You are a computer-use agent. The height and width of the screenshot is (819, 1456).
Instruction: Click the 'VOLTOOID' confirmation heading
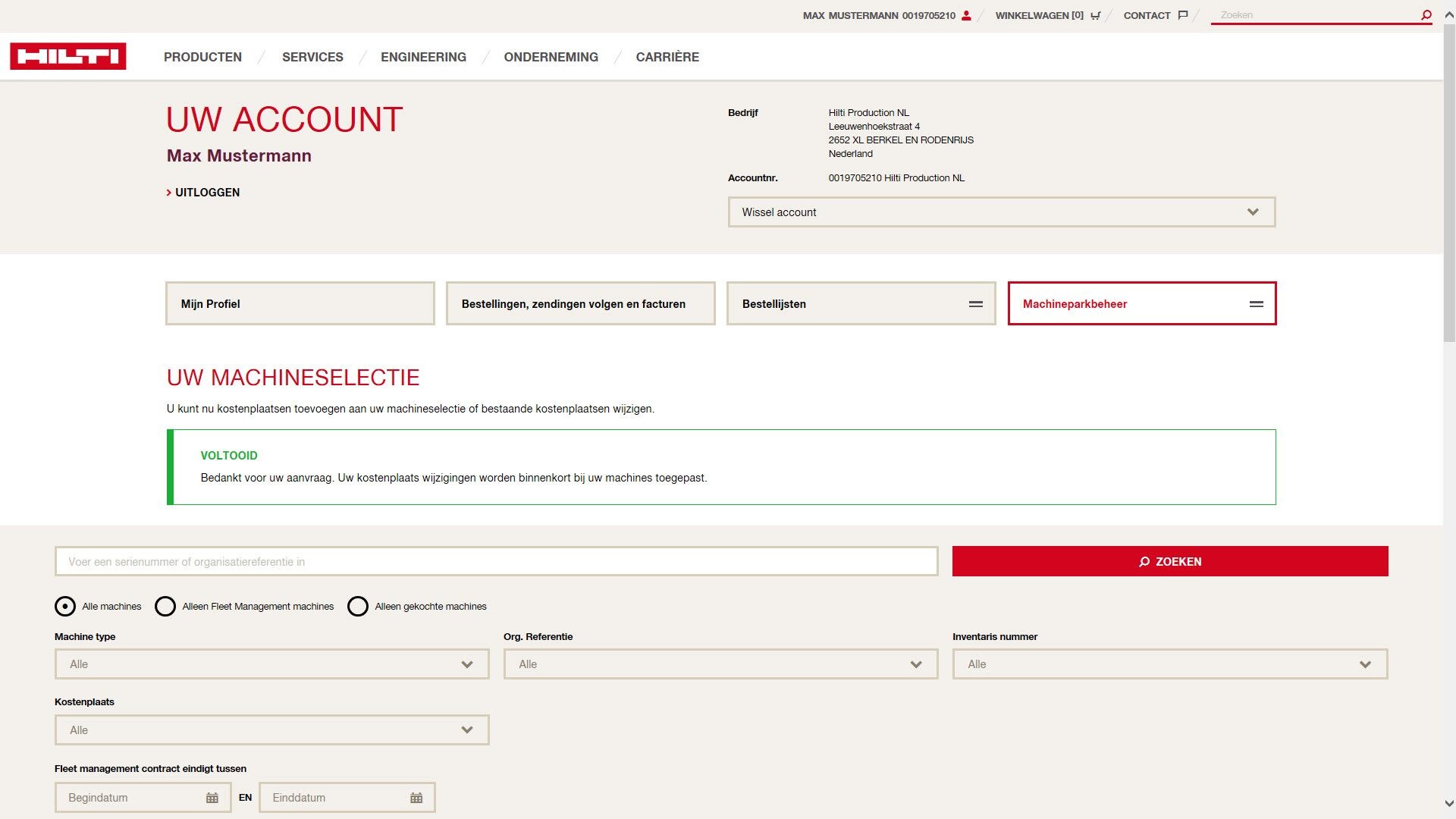(229, 456)
